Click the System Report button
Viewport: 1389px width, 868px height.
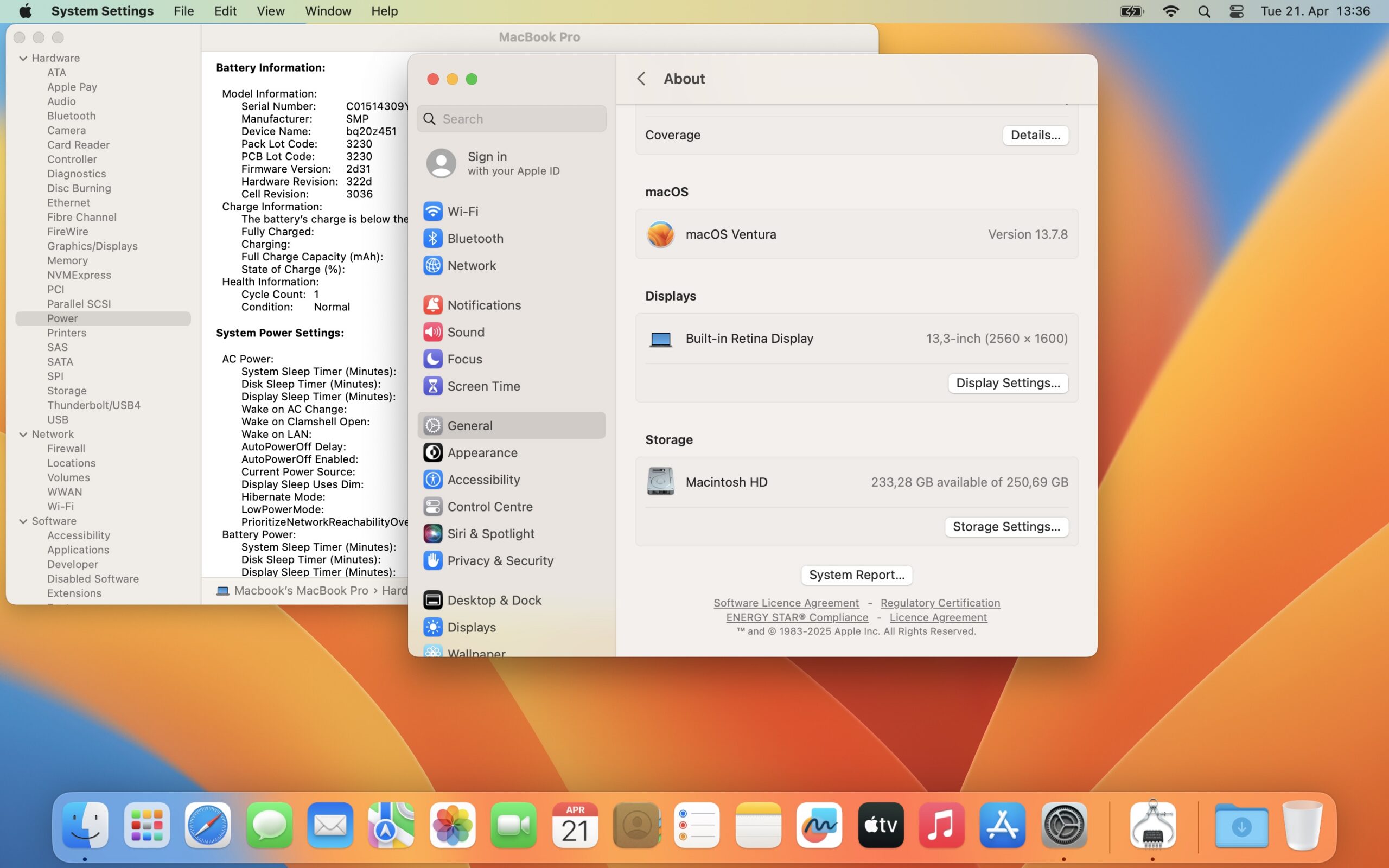pyautogui.click(x=856, y=575)
